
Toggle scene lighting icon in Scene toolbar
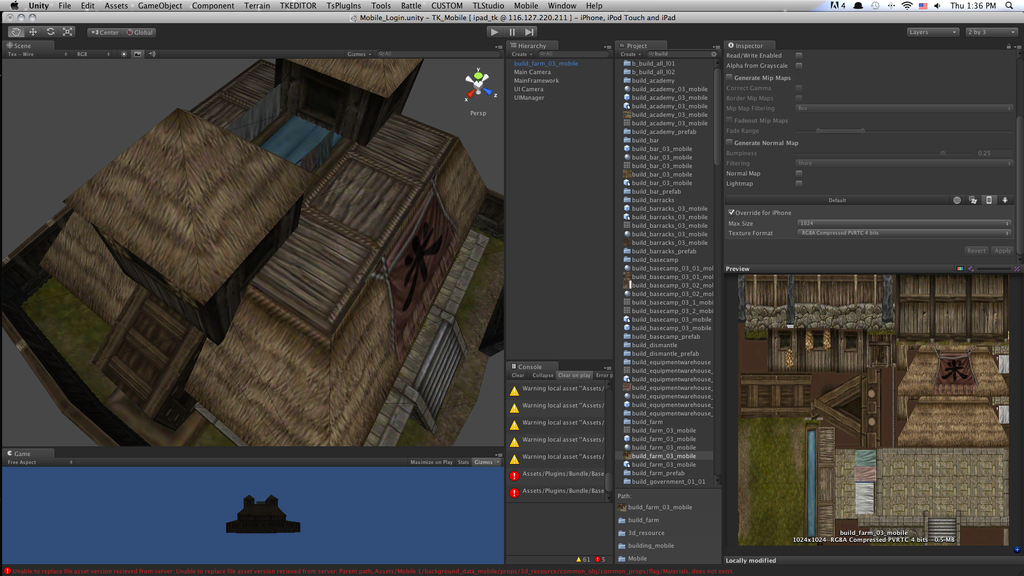click(x=123, y=54)
